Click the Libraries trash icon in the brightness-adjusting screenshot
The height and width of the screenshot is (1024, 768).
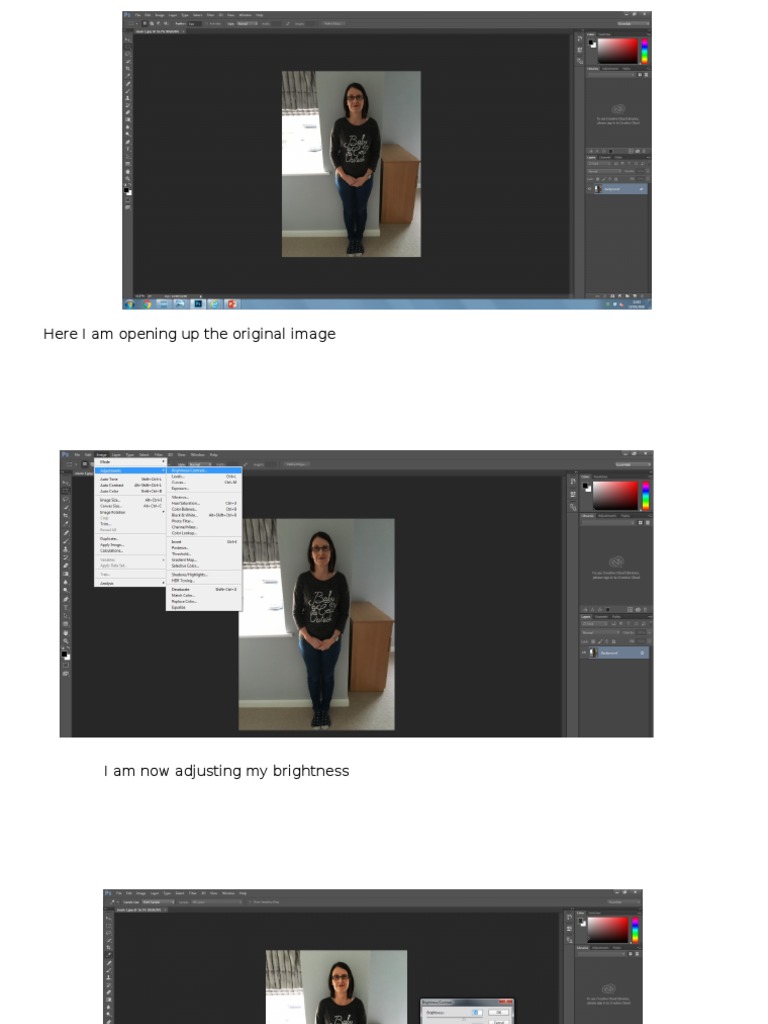(x=645, y=610)
